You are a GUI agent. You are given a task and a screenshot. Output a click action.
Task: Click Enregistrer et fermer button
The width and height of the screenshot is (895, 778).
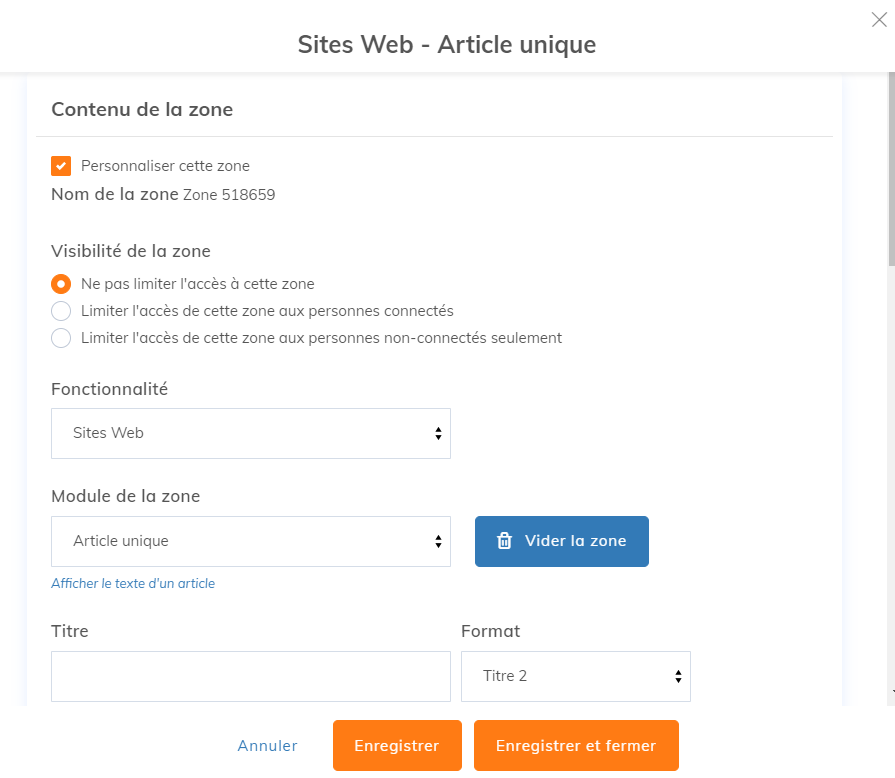point(576,746)
